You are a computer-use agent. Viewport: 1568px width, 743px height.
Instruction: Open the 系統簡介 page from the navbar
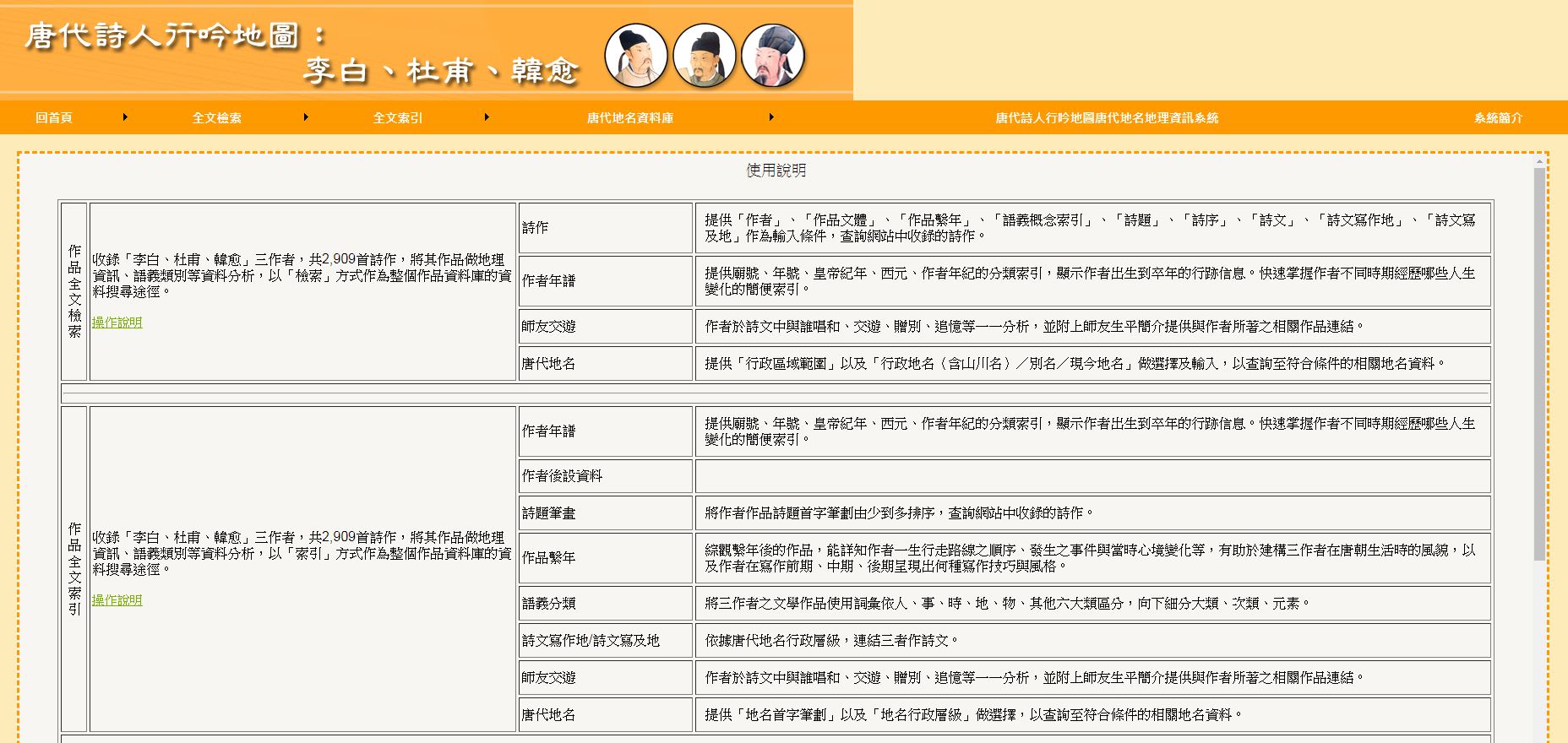click(x=1498, y=118)
